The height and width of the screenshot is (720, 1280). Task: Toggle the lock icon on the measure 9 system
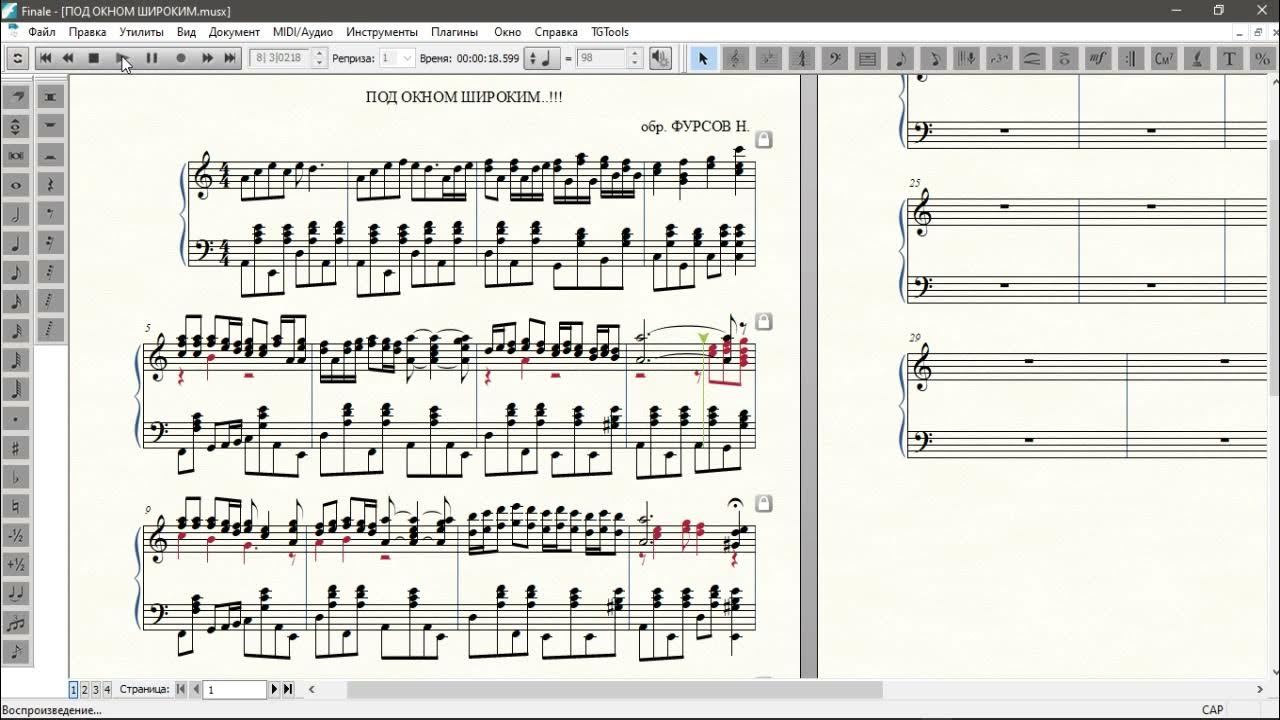(764, 503)
